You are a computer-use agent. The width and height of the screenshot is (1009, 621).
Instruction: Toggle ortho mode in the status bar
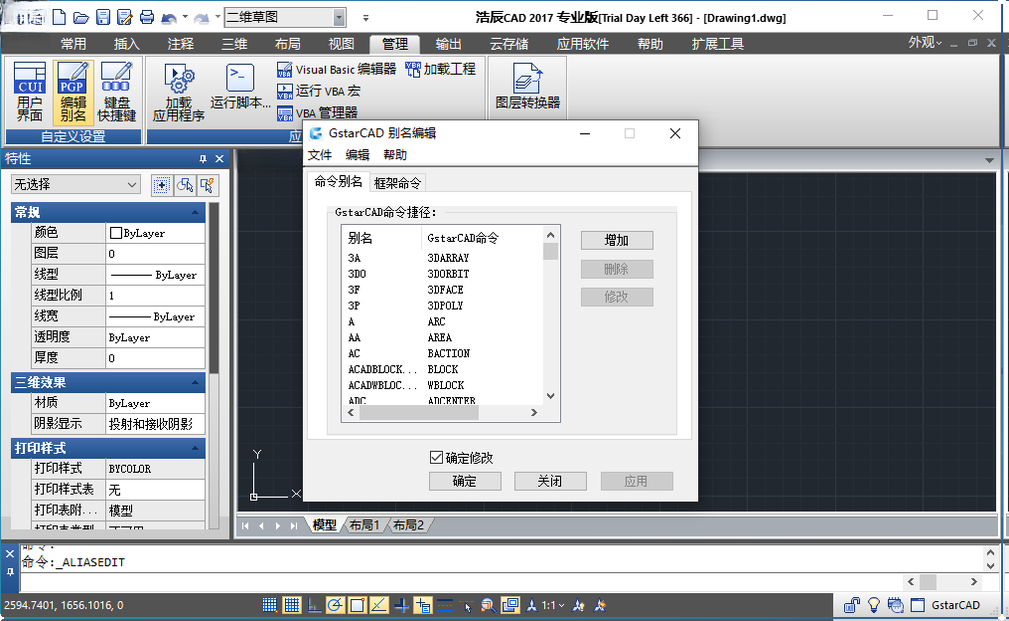314,605
